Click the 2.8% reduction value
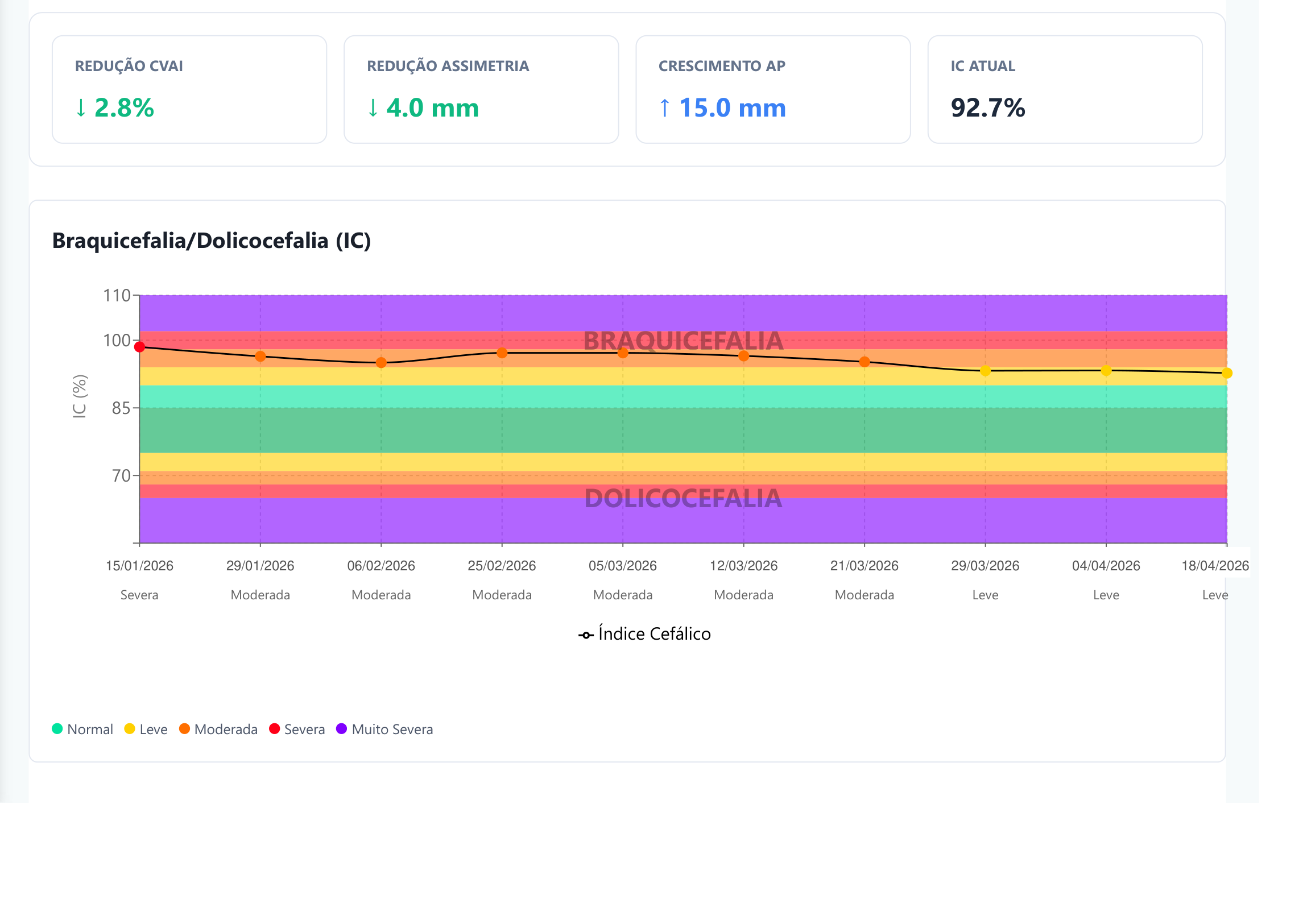 114,107
